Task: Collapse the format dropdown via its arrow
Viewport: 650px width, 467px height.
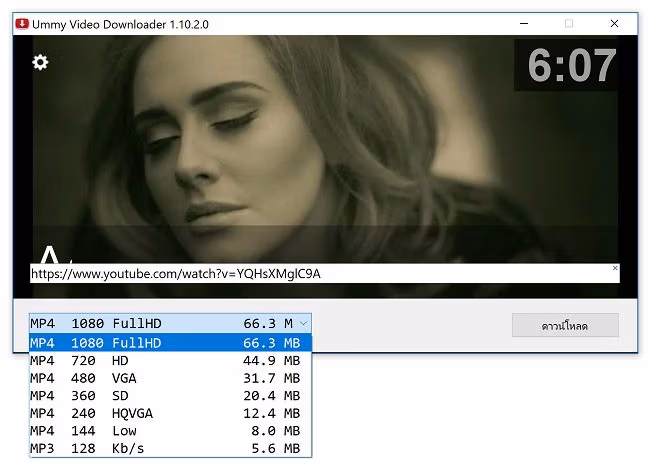Action: [x=304, y=323]
